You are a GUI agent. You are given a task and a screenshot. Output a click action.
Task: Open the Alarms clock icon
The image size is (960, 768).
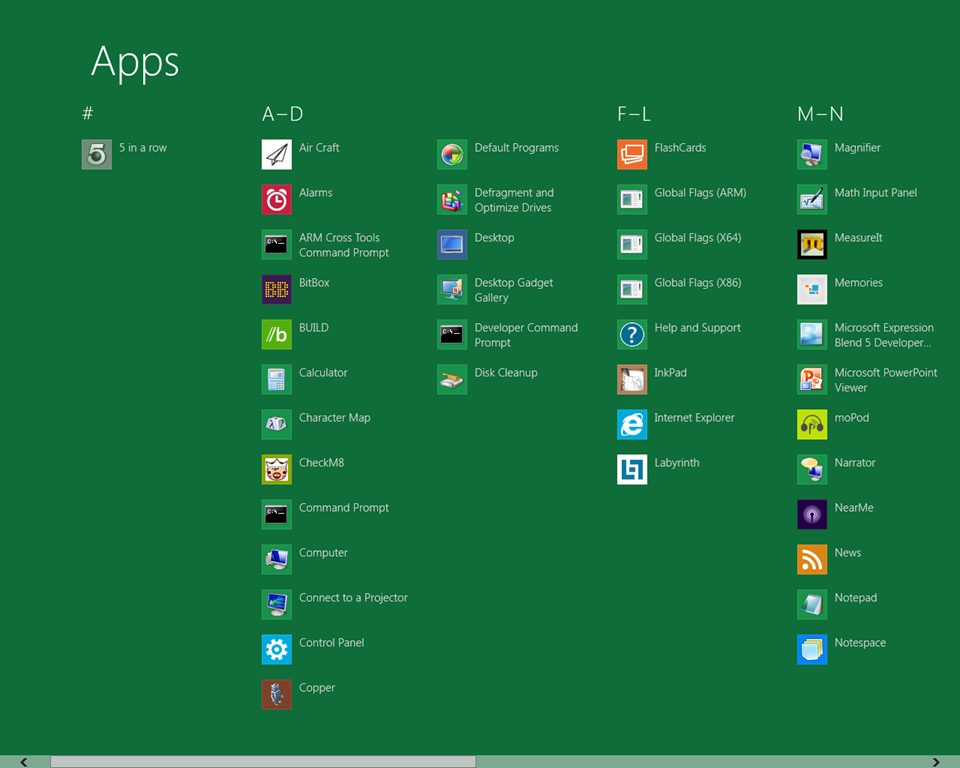pyautogui.click(x=277, y=199)
